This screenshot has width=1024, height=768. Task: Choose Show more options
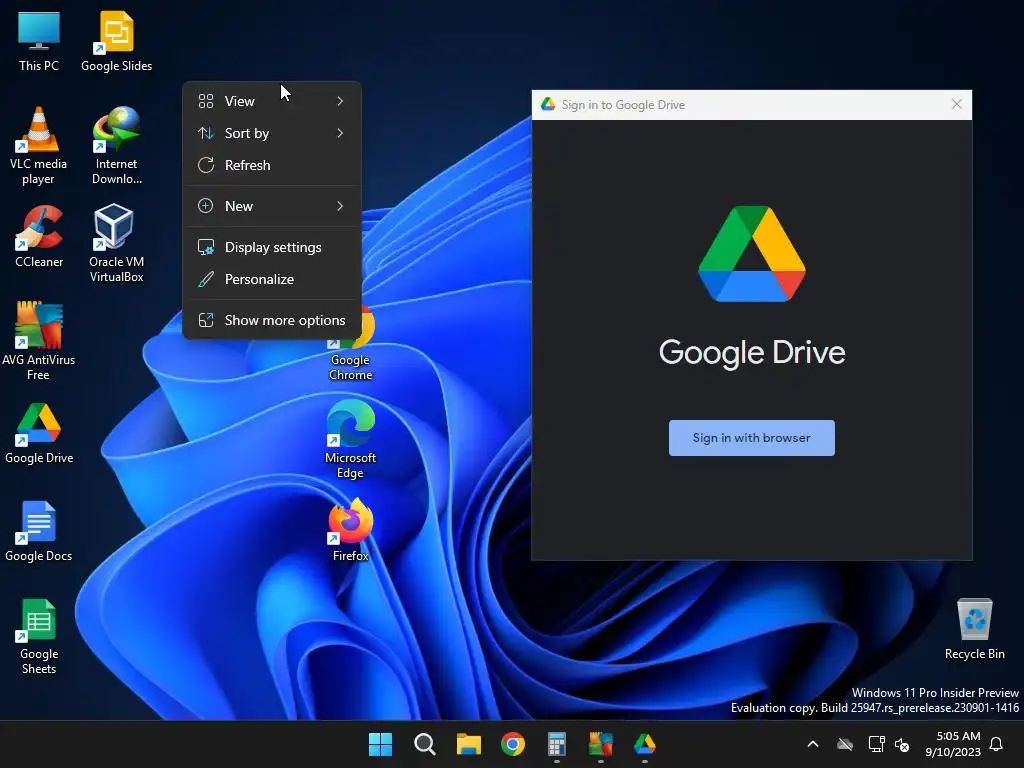(x=272, y=321)
